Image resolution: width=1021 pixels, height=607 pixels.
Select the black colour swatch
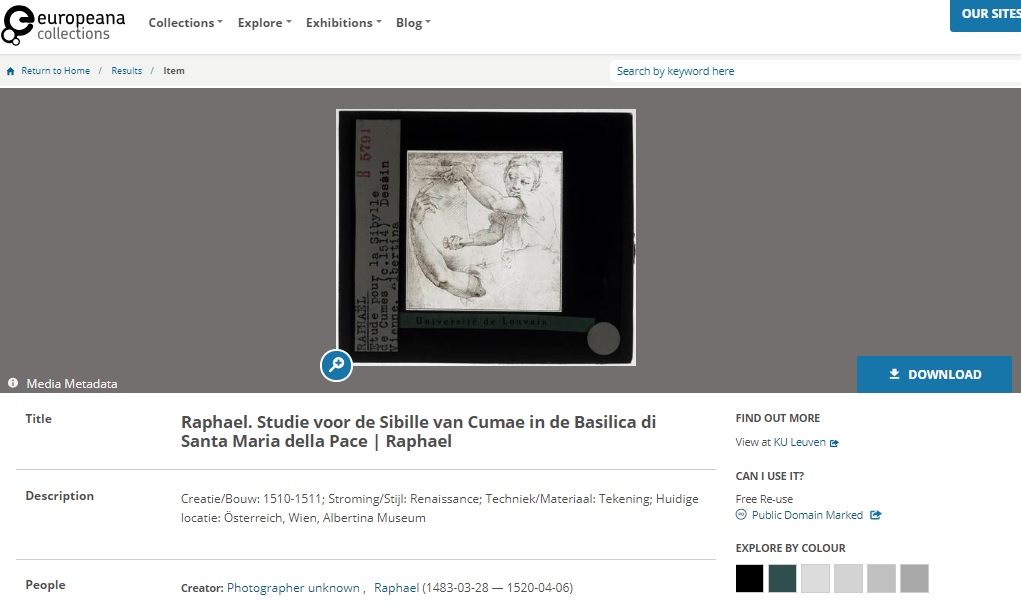coord(749,578)
